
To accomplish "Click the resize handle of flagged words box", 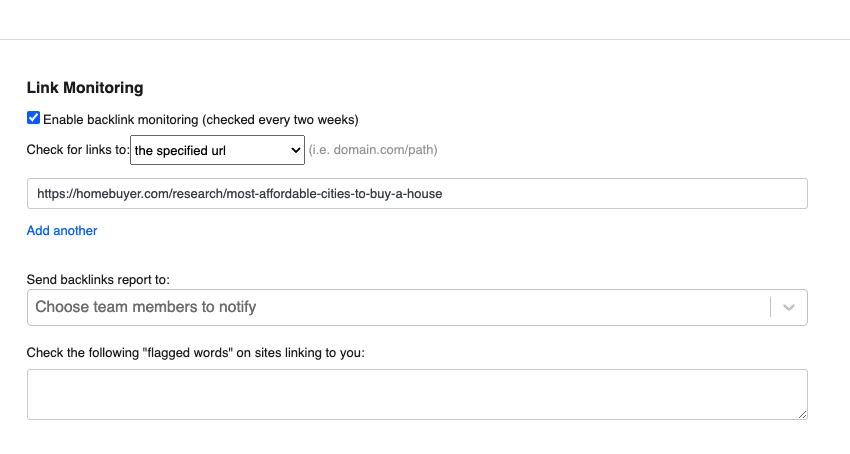I will tap(802, 414).
